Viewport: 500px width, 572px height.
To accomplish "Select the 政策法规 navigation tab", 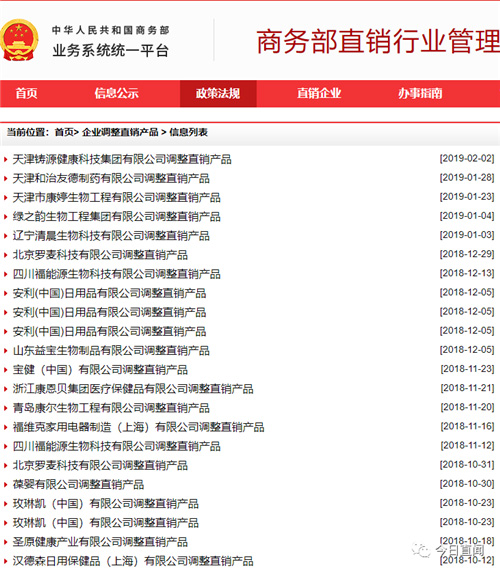I will click(218, 93).
